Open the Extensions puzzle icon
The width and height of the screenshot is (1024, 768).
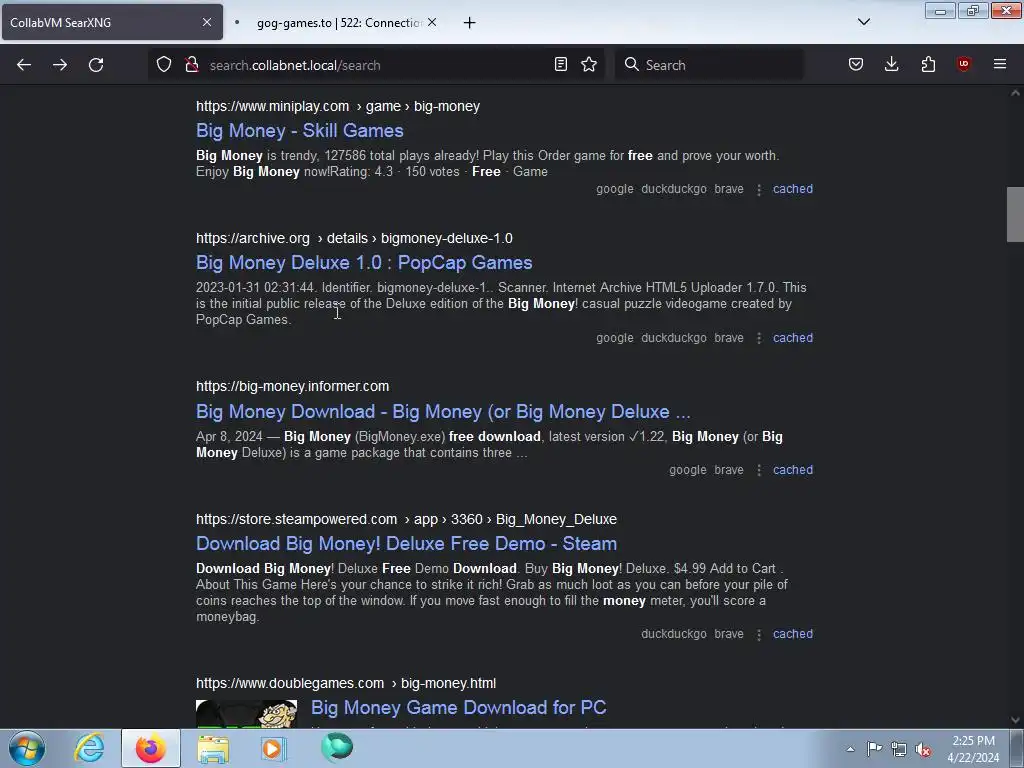coord(928,64)
